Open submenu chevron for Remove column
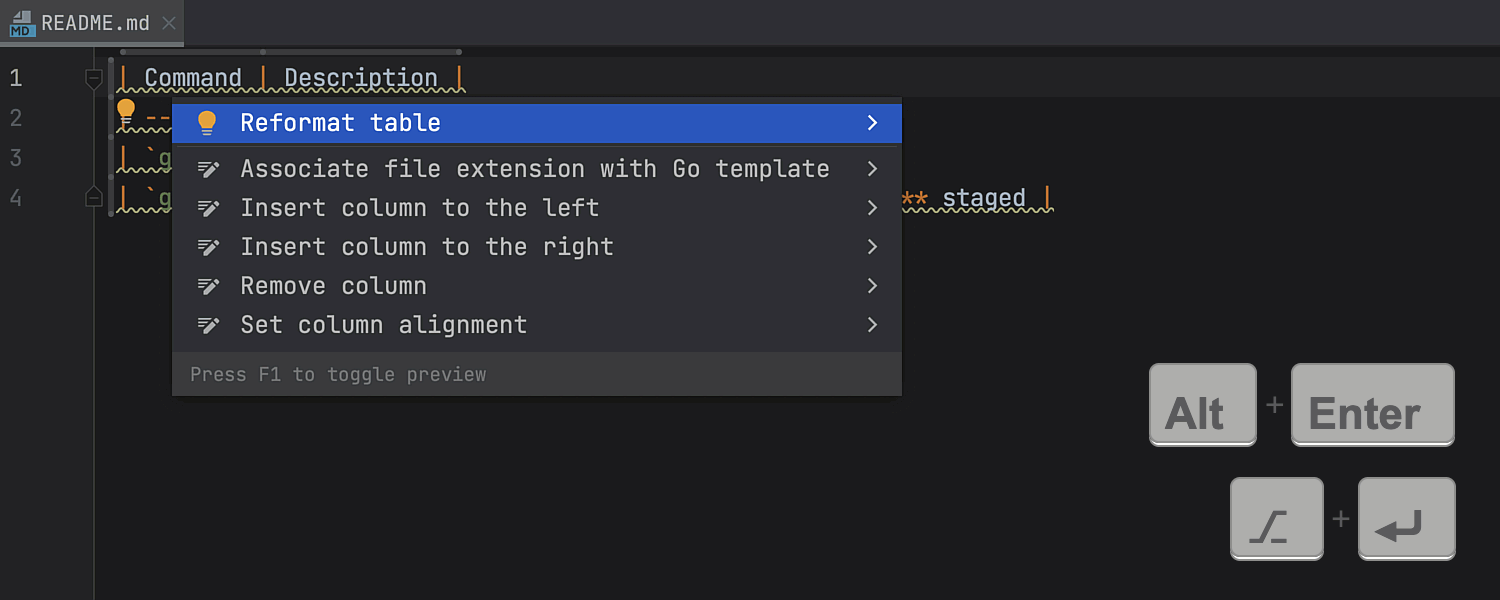Image resolution: width=1500 pixels, height=600 pixels. 872,286
